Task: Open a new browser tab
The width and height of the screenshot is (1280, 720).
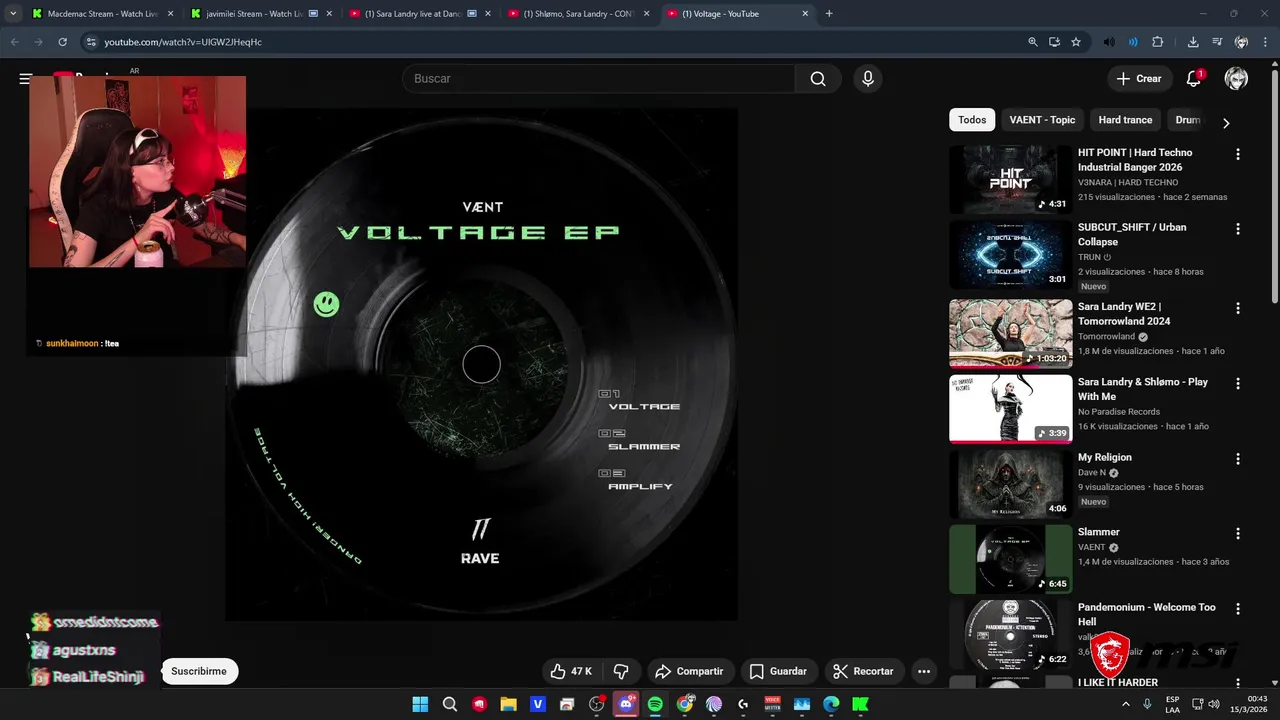Action: click(x=829, y=14)
